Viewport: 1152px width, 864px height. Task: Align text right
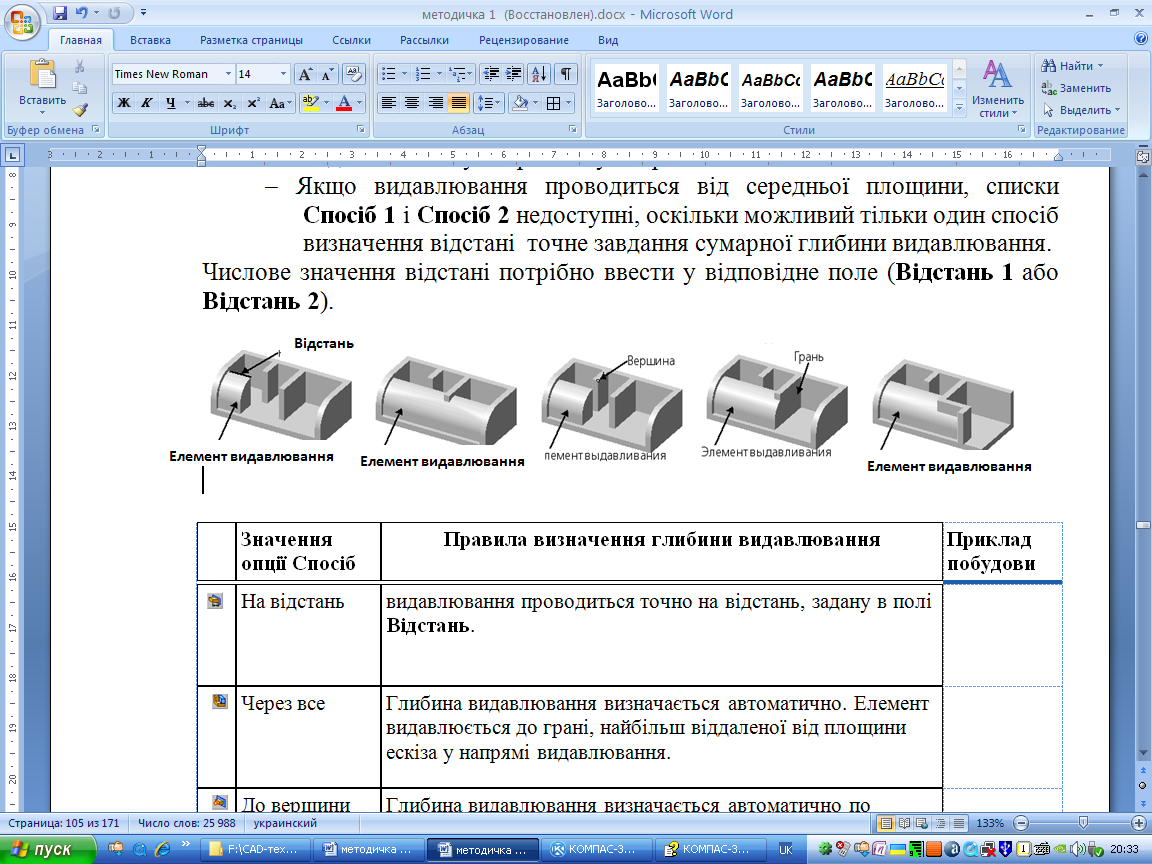pyautogui.click(x=436, y=103)
